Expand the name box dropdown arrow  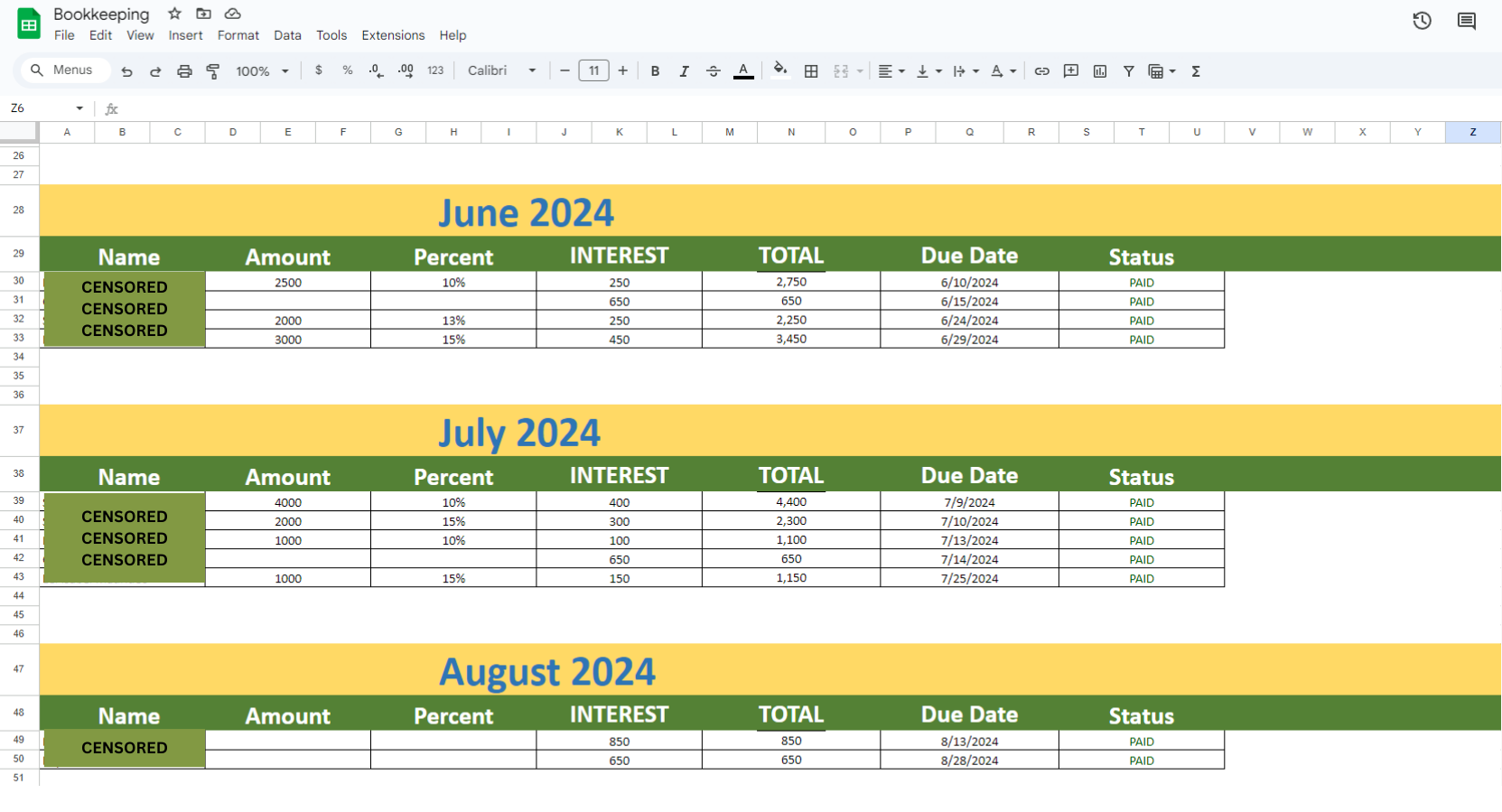[x=79, y=108]
